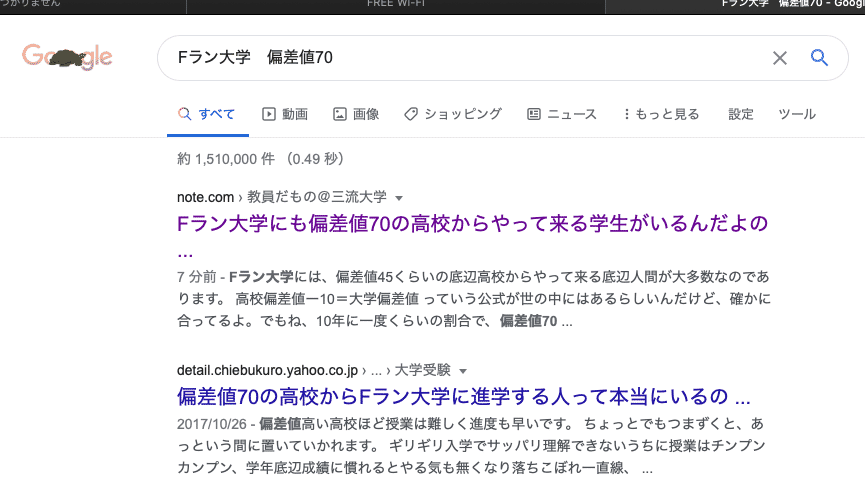The width and height of the screenshot is (865, 485).
Task: Clear the search query with X icon
Action: [x=779, y=58]
